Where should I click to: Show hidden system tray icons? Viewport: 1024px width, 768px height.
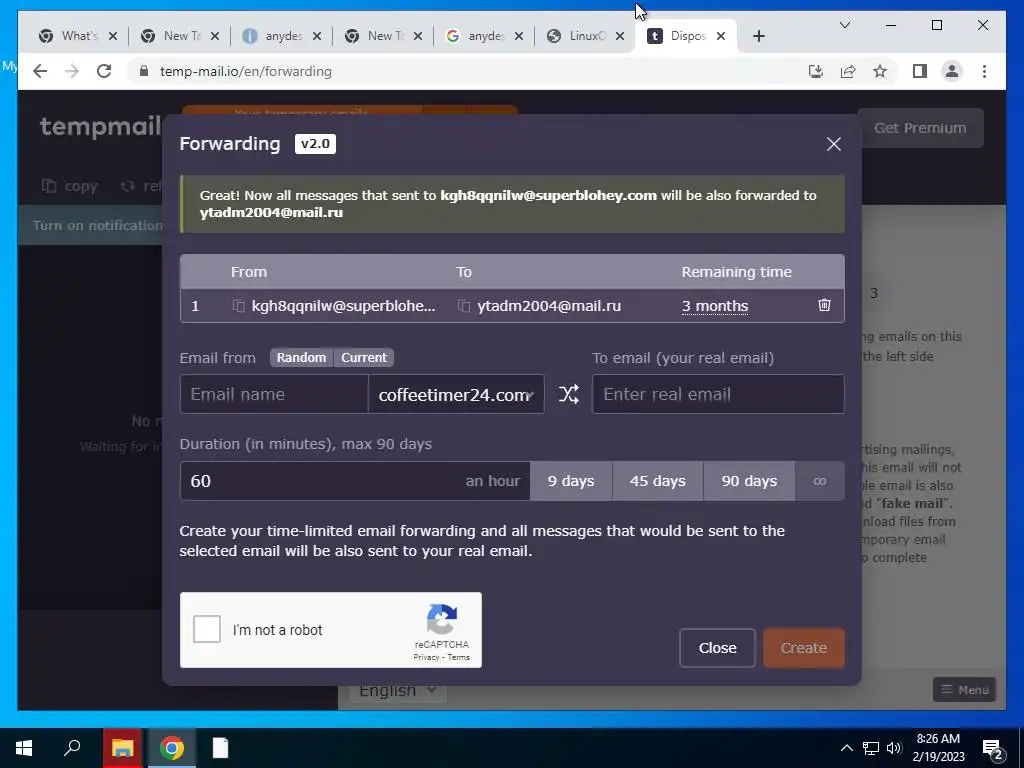pyautogui.click(x=846, y=748)
